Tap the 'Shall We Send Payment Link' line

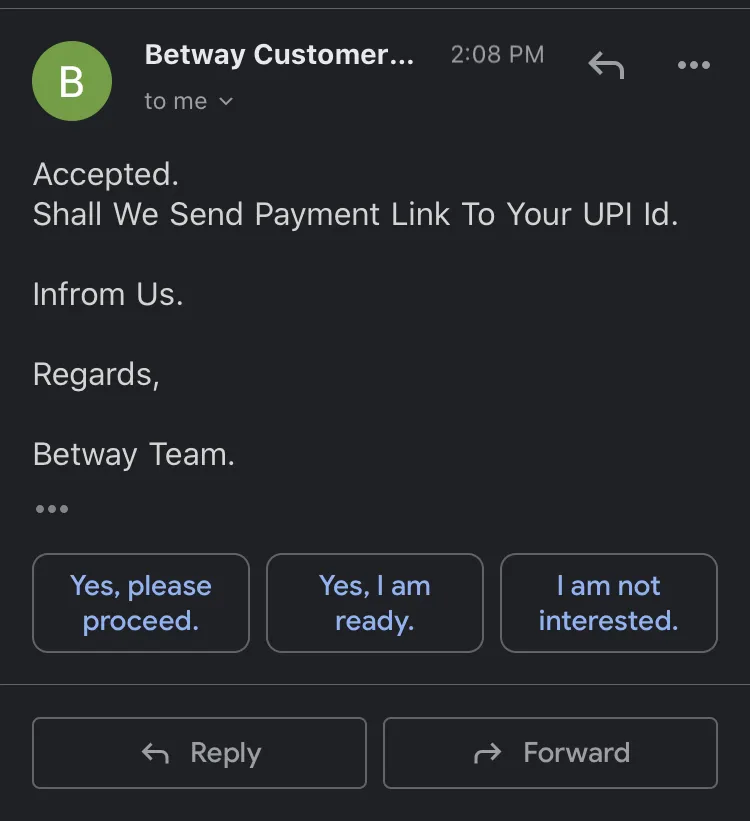coord(356,214)
